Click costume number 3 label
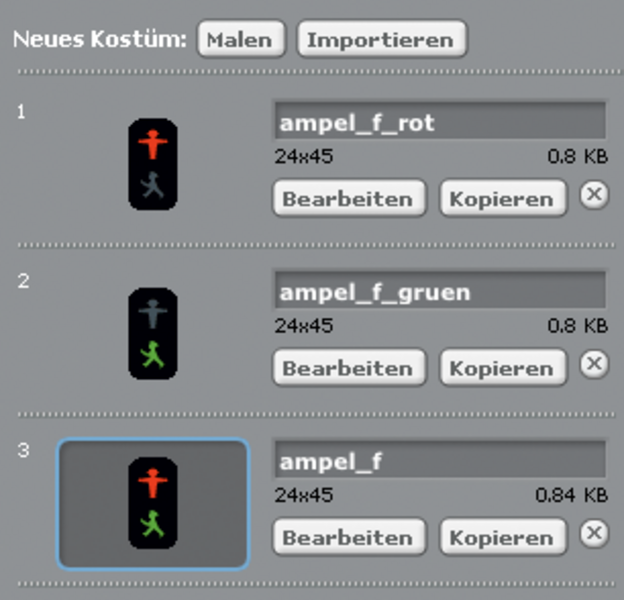This screenshot has height=600, width=624. coord(23,449)
